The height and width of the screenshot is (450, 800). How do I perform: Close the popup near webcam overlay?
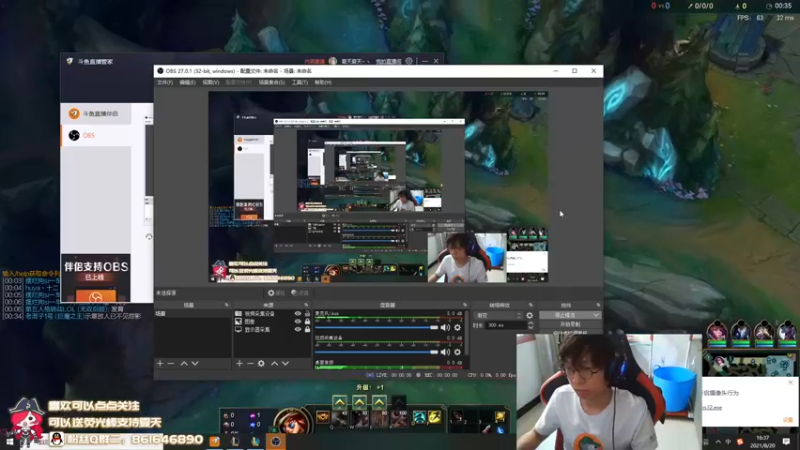(790, 382)
